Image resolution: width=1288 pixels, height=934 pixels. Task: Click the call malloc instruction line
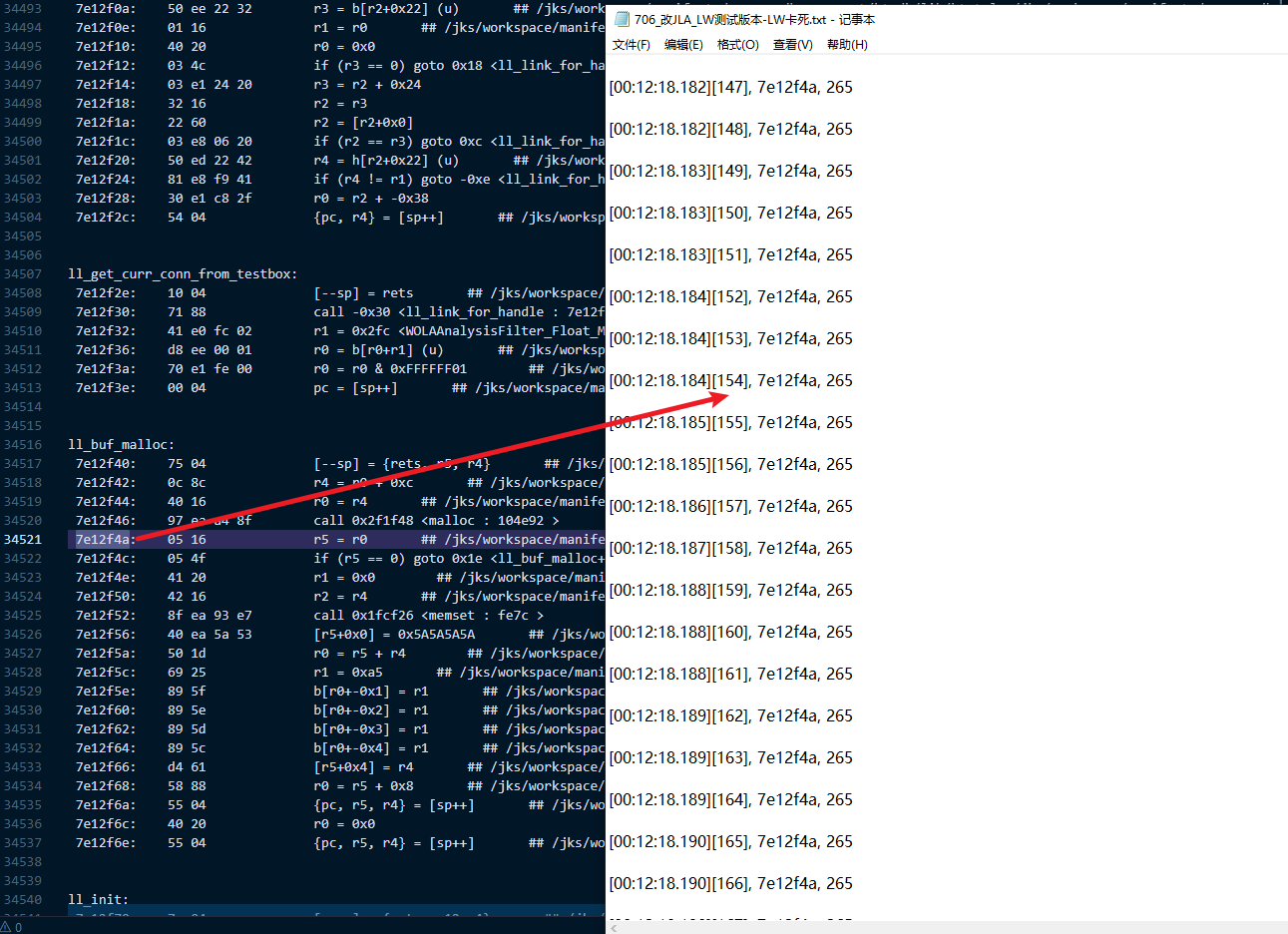point(436,520)
